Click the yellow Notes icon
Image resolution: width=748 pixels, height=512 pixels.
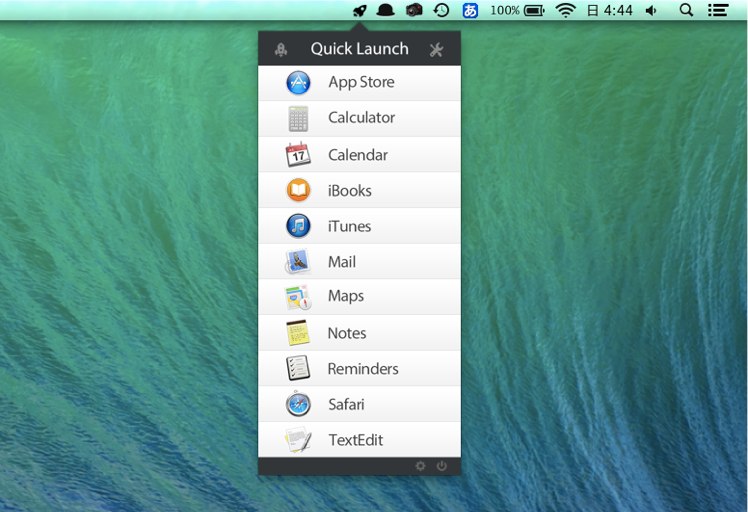tap(298, 333)
